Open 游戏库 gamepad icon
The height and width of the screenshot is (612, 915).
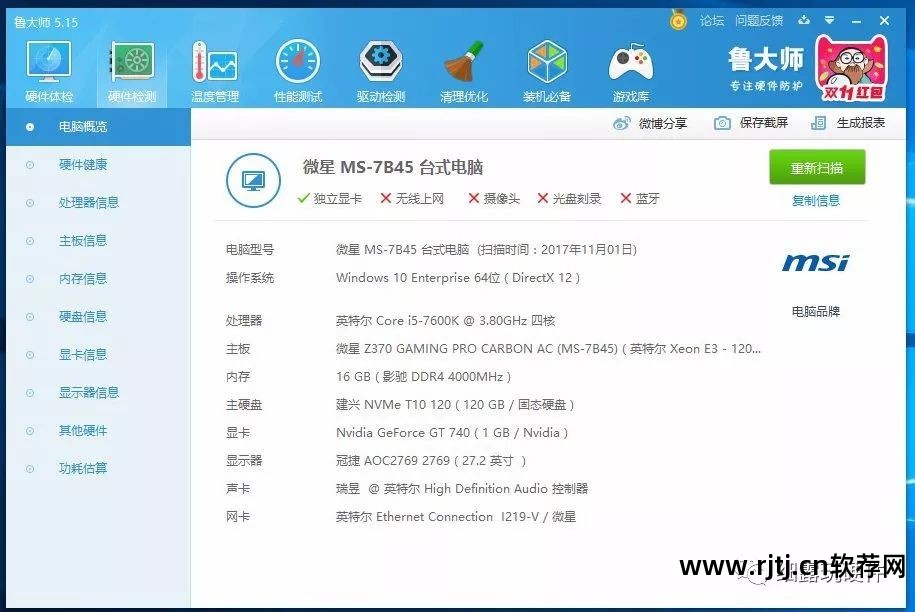pyautogui.click(x=630, y=70)
